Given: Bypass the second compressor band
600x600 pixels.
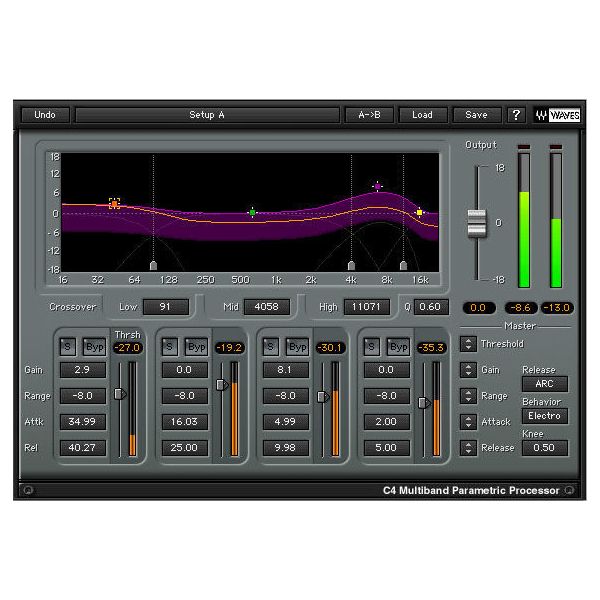Looking at the screenshot, I should click(196, 347).
